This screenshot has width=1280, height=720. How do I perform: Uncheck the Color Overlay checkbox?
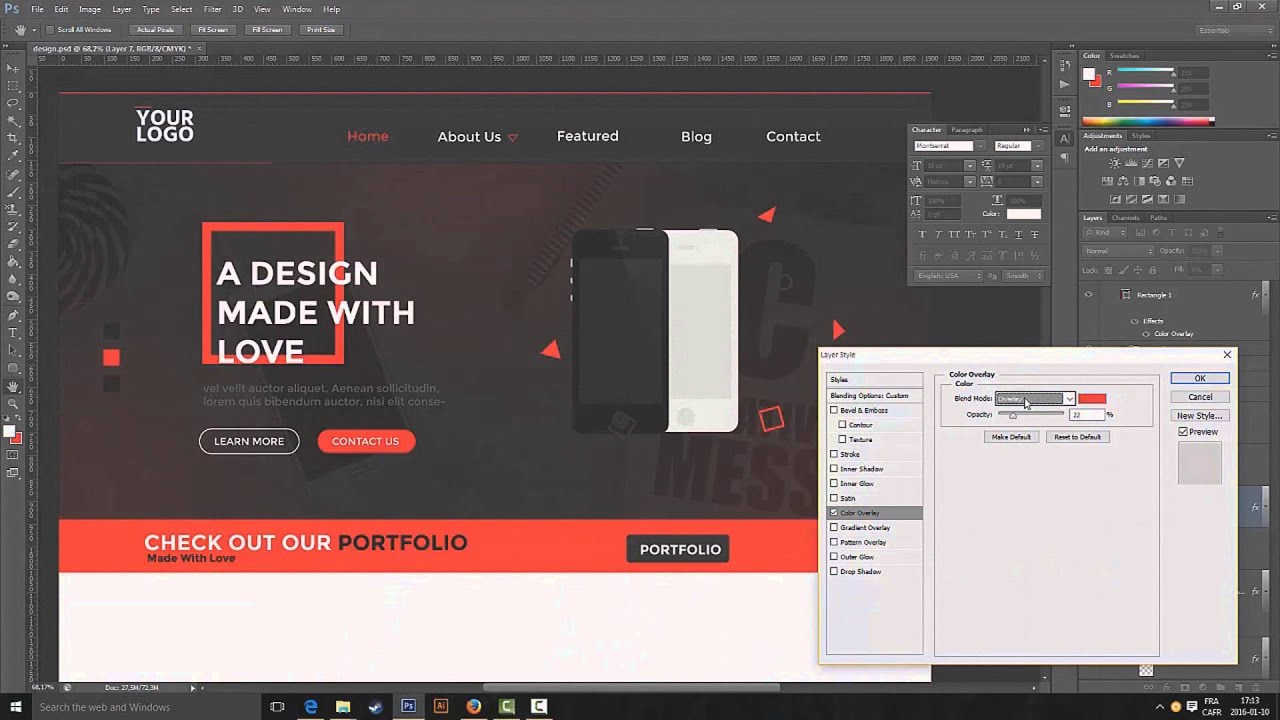834,513
